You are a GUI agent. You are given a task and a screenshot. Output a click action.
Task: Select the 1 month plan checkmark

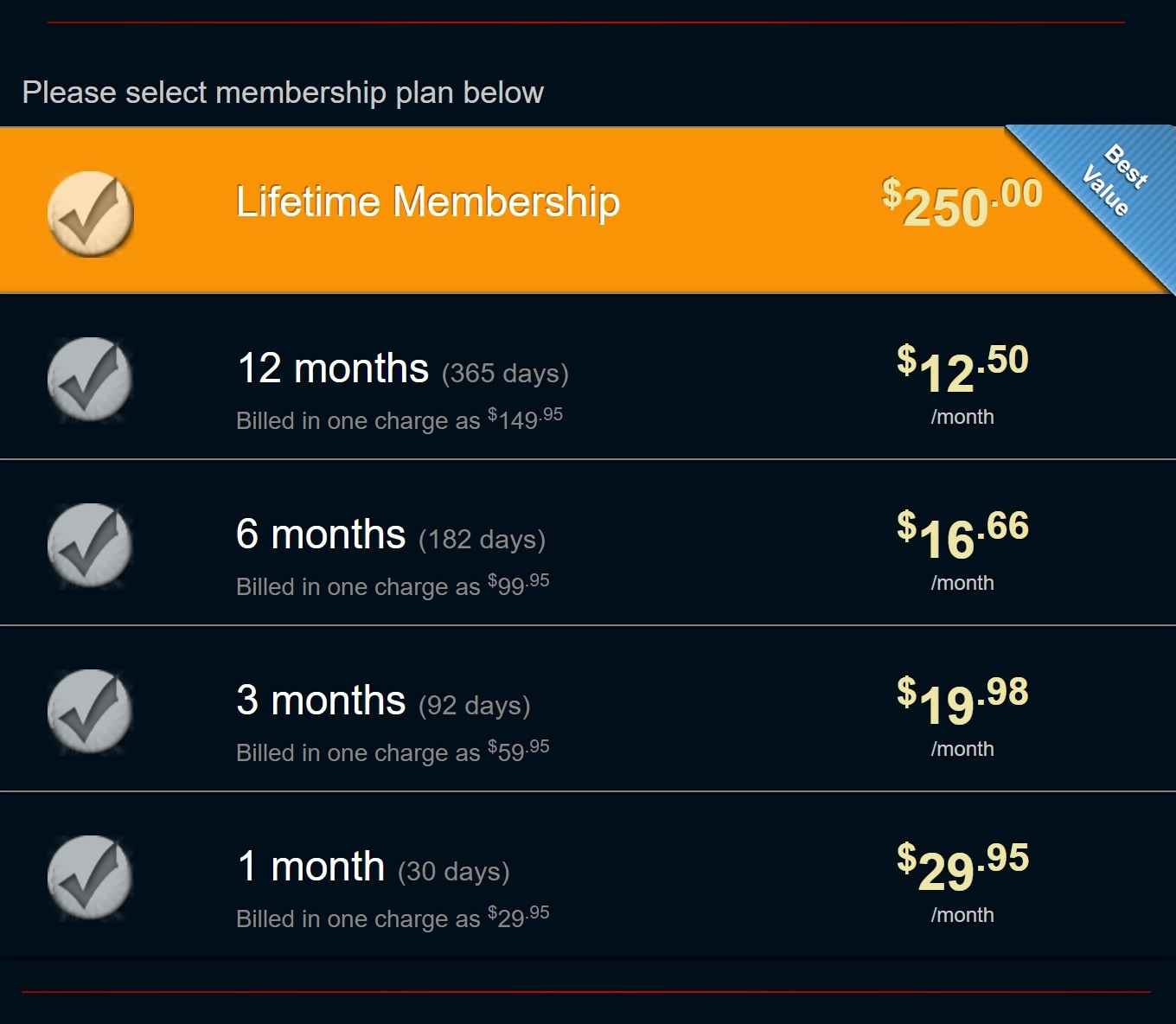pos(90,878)
